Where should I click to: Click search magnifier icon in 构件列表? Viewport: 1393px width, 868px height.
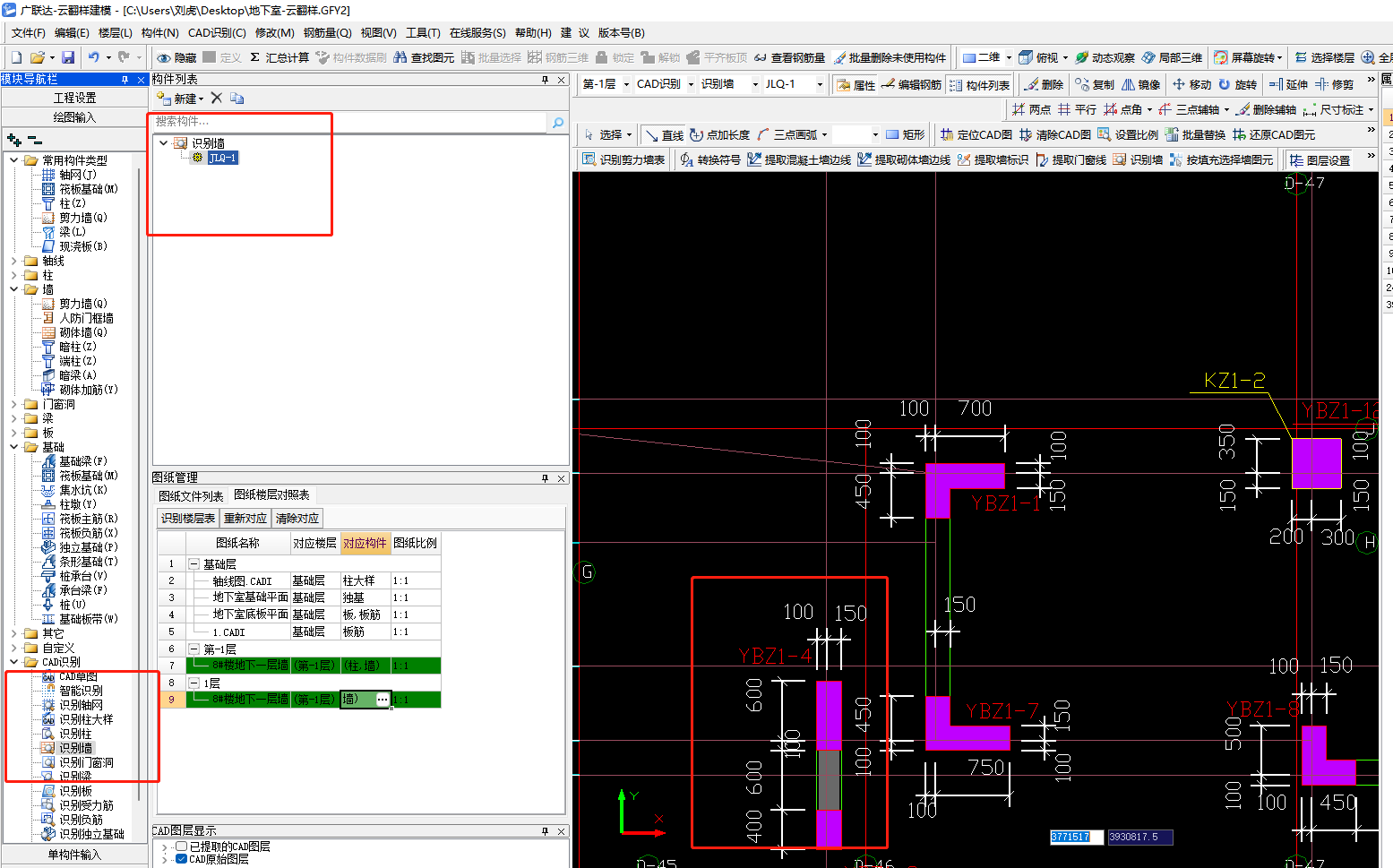(557, 122)
